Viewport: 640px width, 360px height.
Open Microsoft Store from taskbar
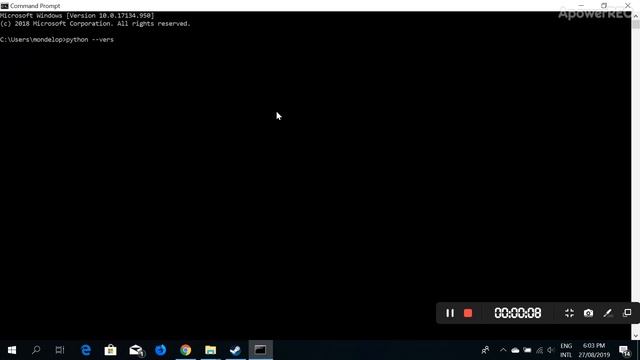point(110,350)
